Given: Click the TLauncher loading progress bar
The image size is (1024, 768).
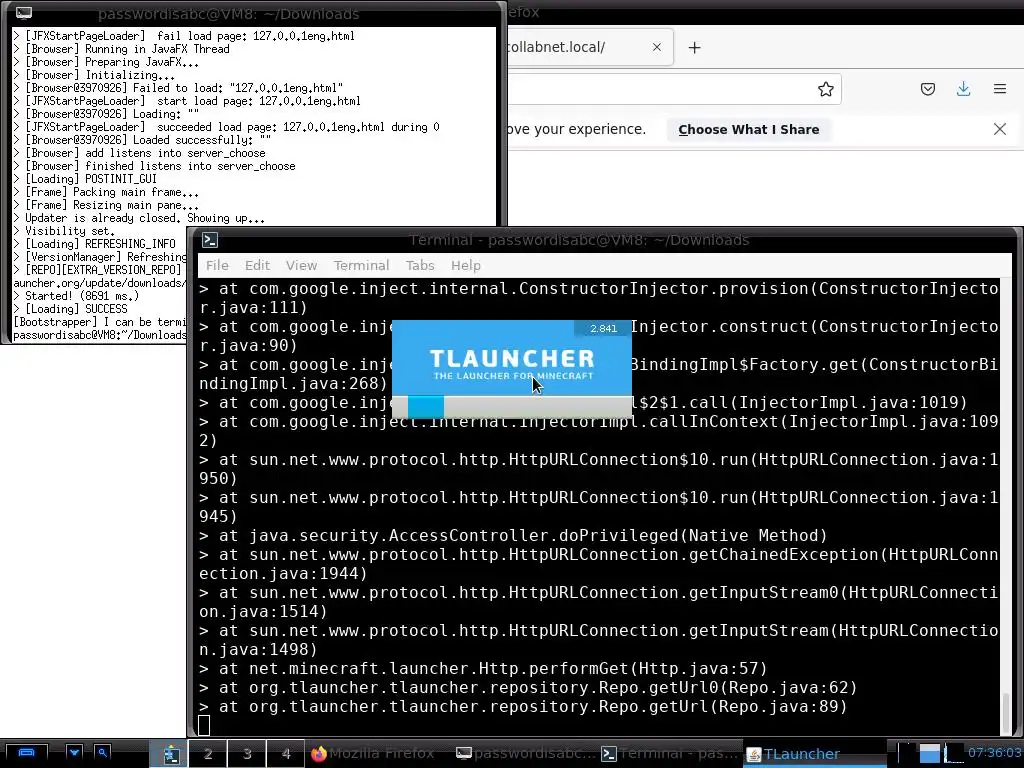Looking at the screenshot, I should coord(511,406).
